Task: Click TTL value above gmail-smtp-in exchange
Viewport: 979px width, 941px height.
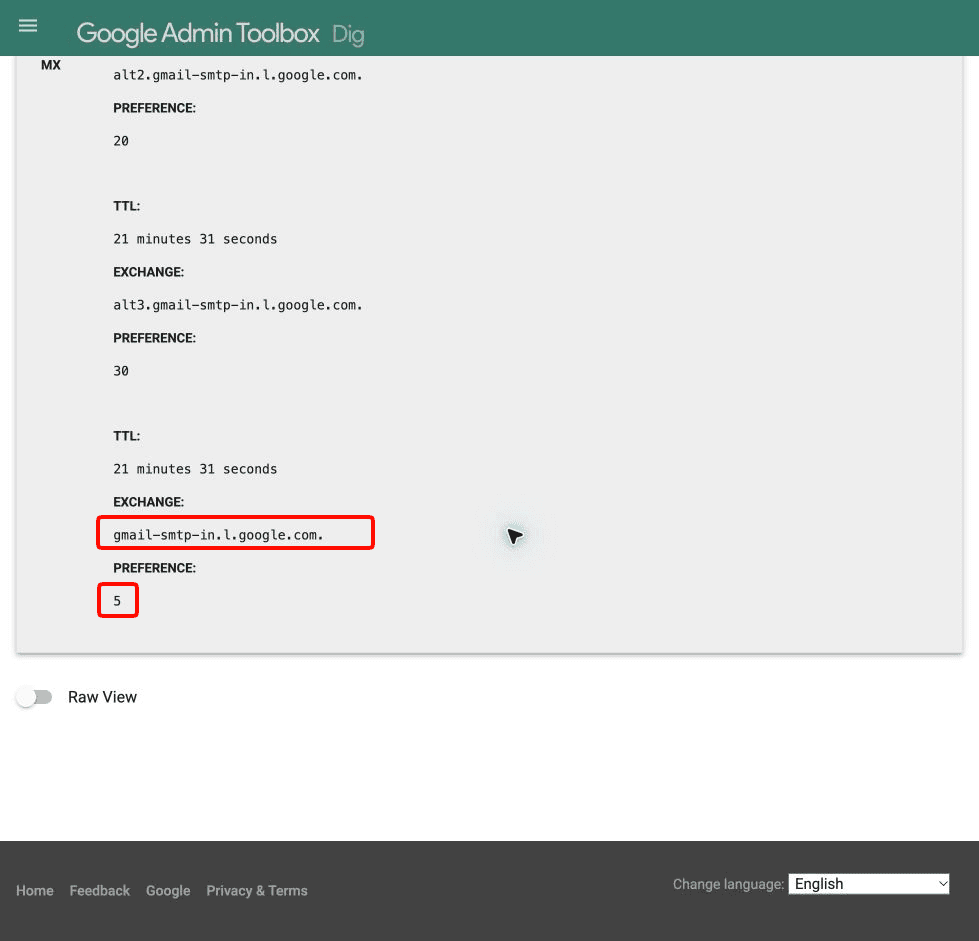Action: click(195, 469)
